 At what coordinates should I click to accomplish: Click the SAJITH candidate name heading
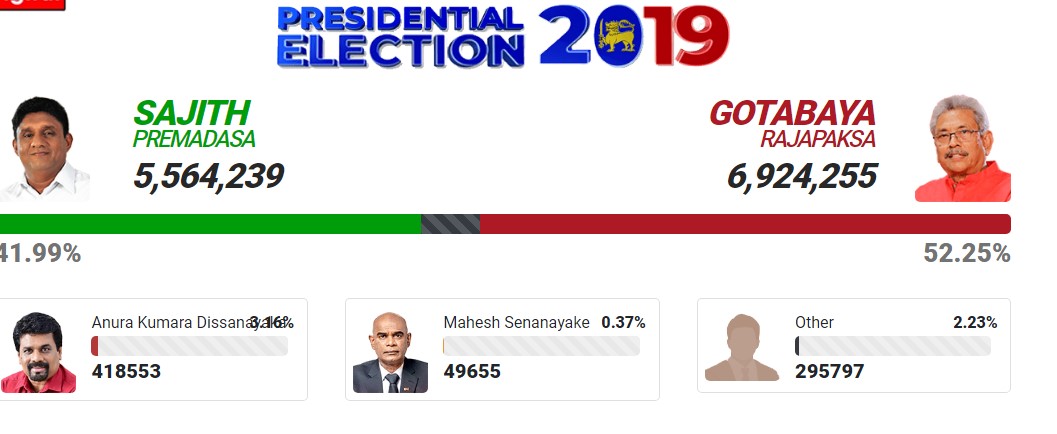[191, 113]
